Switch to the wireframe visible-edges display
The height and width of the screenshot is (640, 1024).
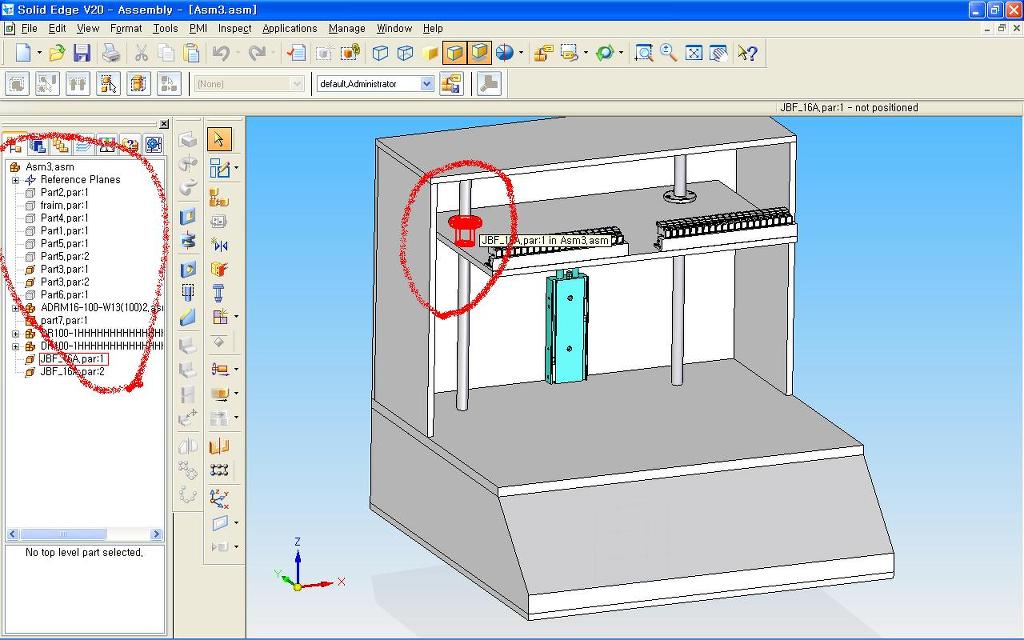381,53
